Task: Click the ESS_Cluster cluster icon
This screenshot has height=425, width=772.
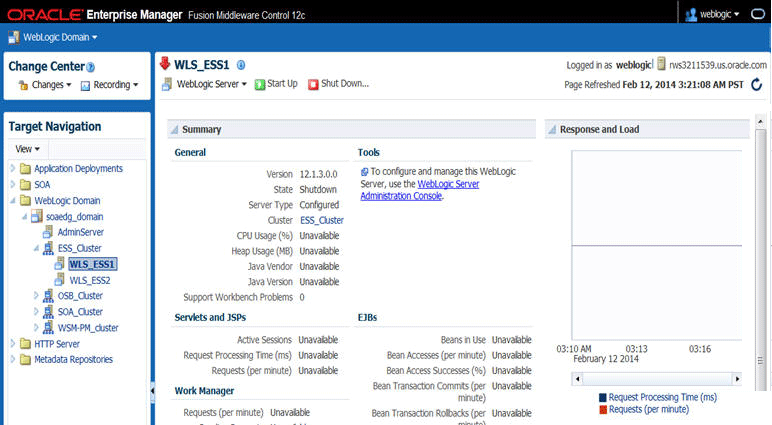Action: pos(48,248)
